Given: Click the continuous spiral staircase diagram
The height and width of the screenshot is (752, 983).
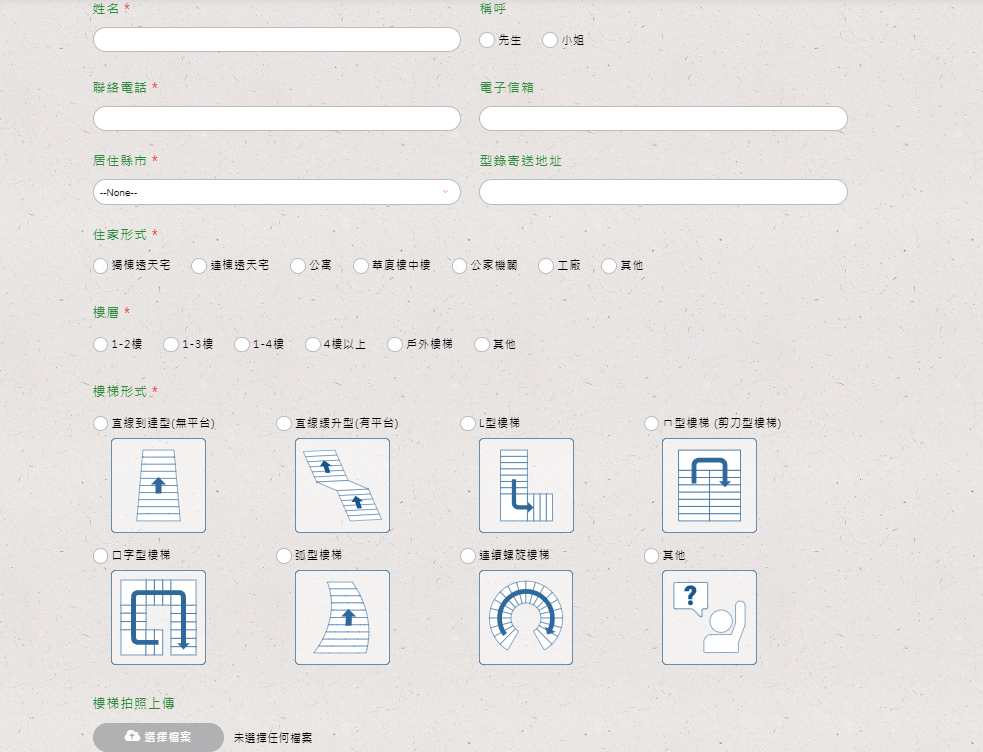Looking at the screenshot, I should (x=526, y=617).
